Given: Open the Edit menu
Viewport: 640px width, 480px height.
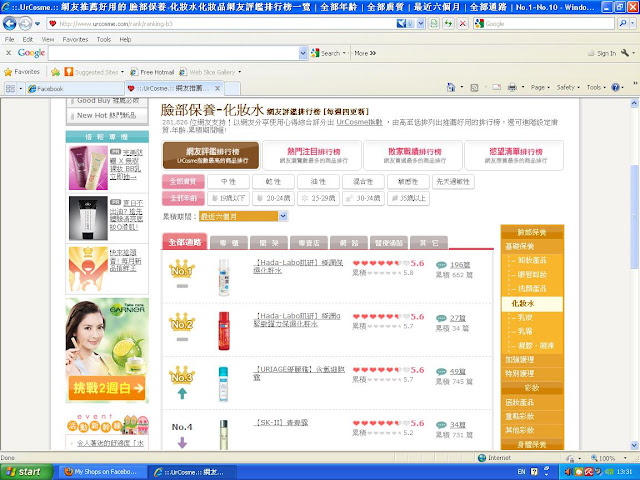Looking at the screenshot, I should pos(28,40).
